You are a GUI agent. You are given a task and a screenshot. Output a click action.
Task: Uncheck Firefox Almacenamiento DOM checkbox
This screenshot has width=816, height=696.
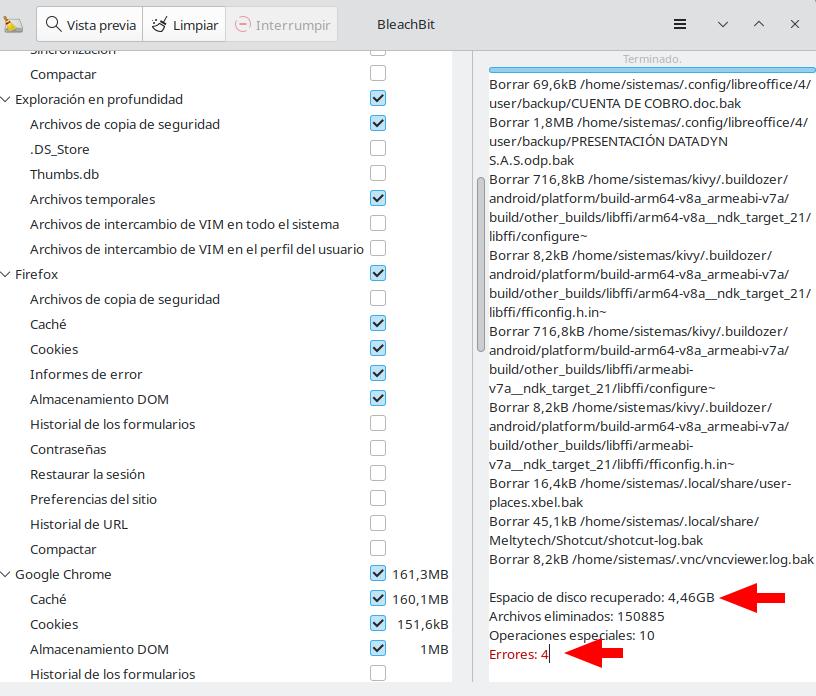[x=378, y=398]
